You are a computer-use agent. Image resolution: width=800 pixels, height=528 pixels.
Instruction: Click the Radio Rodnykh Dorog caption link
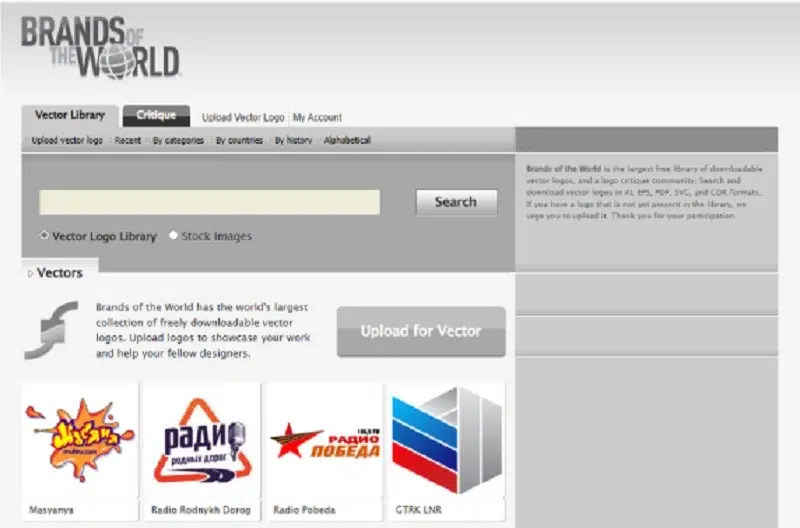click(201, 510)
